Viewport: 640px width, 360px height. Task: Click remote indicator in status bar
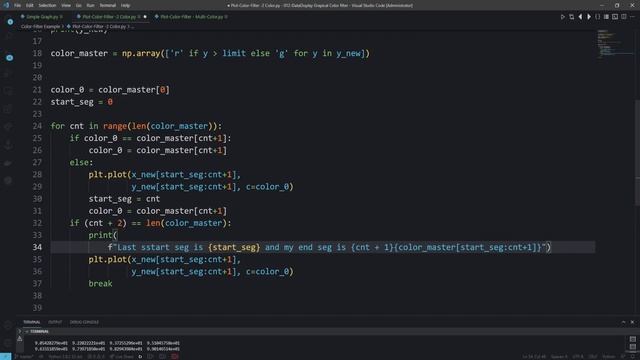point(6,356)
